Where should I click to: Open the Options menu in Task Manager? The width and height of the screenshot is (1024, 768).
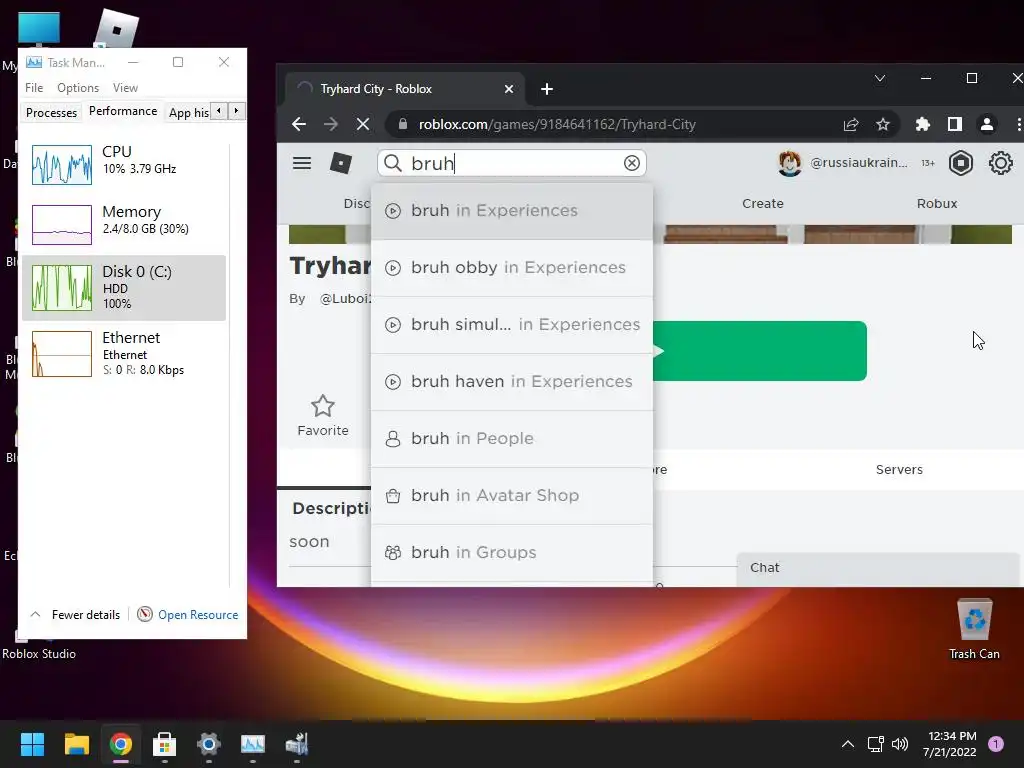(78, 88)
